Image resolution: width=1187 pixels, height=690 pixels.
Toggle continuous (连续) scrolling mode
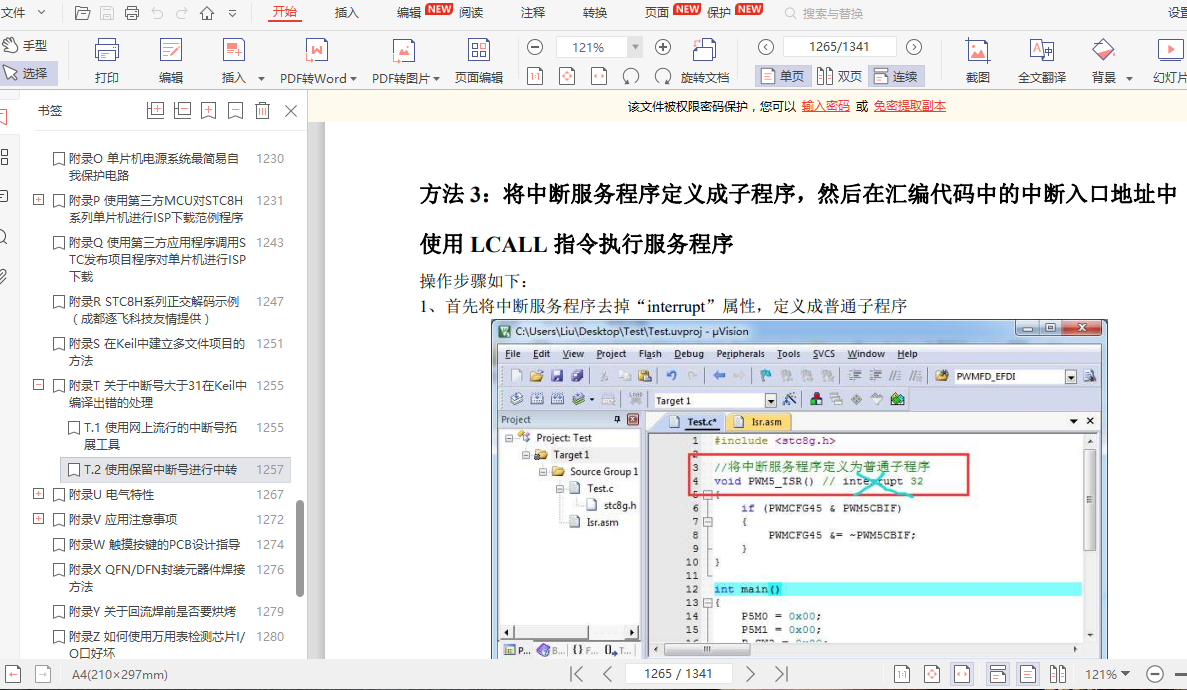coord(896,76)
